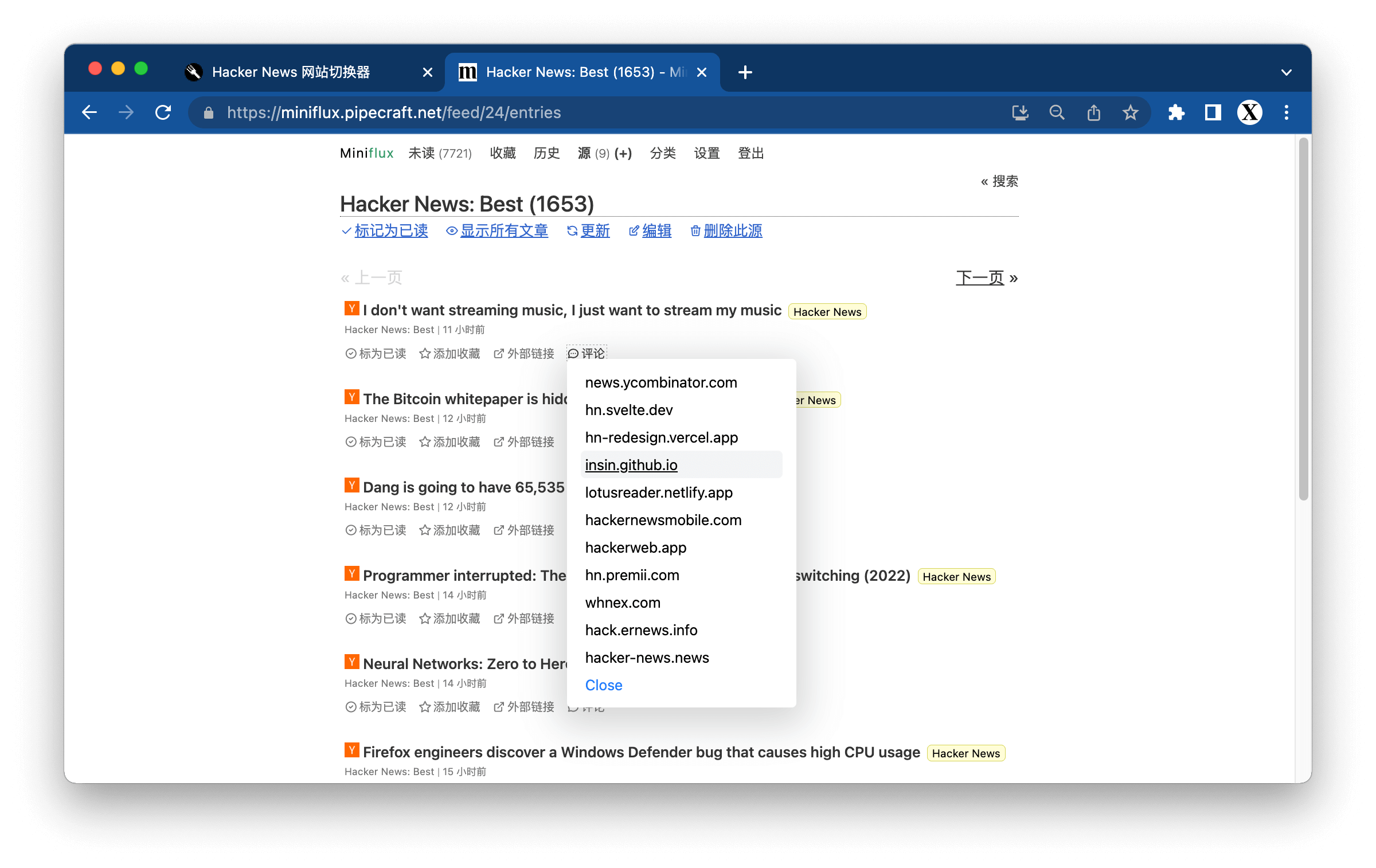Screen dimensions: 1376x868
Task: Toggle the browser side panel icon
Action: 1213,112
